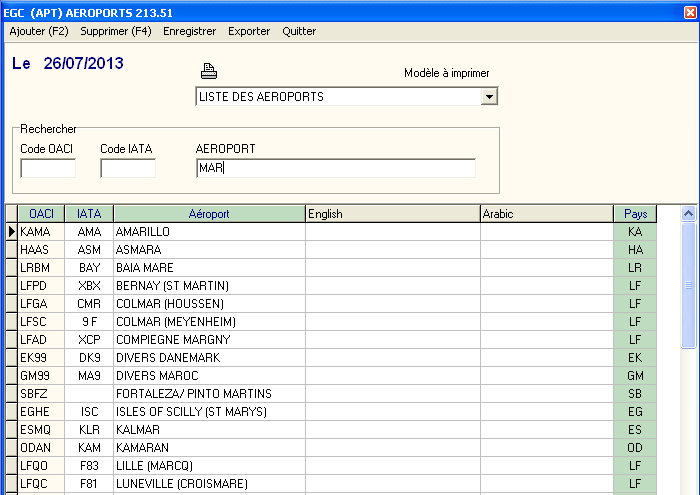Click Exporter in the menu bar
The image size is (700, 495).
click(x=249, y=31)
